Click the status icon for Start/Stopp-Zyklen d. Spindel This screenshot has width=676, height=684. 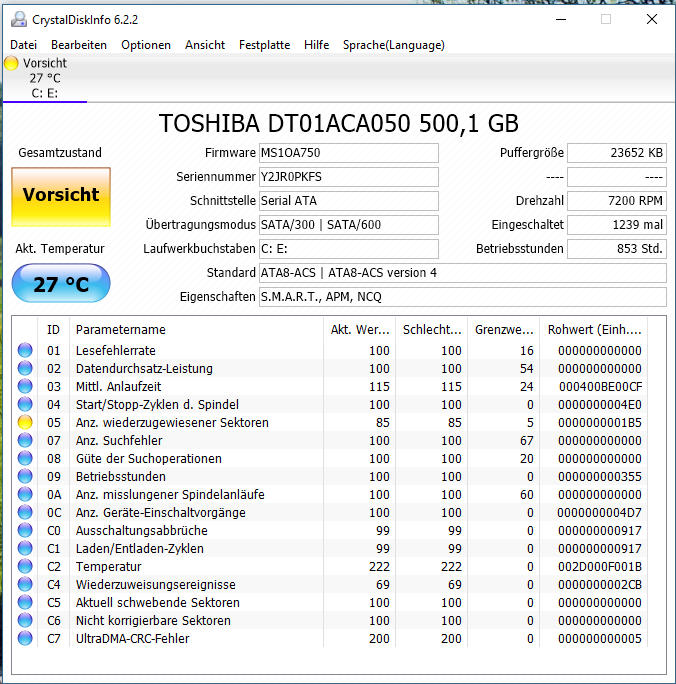pyautogui.click(x=25, y=404)
